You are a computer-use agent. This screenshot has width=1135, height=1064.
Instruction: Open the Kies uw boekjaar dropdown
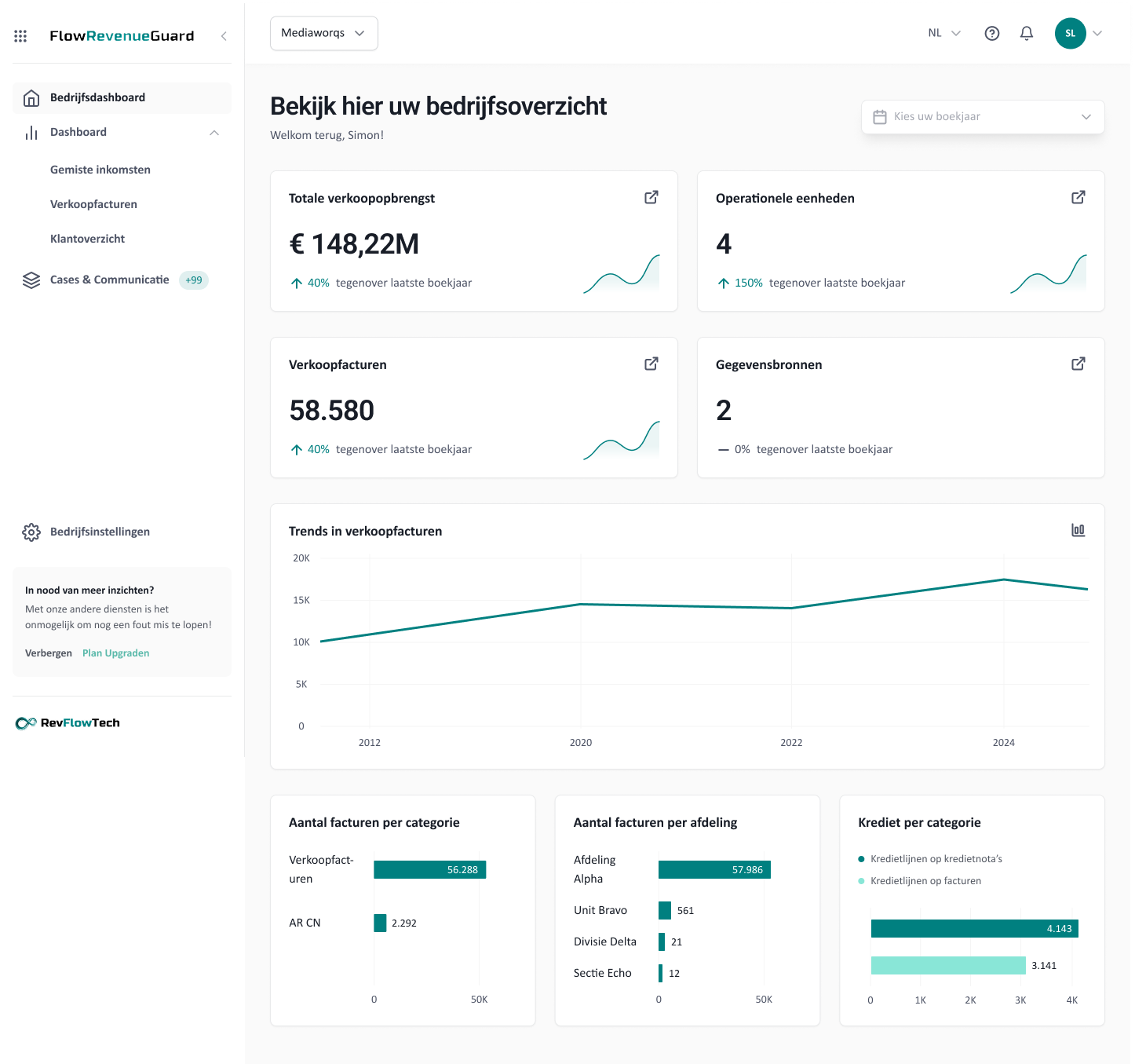(983, 116)
